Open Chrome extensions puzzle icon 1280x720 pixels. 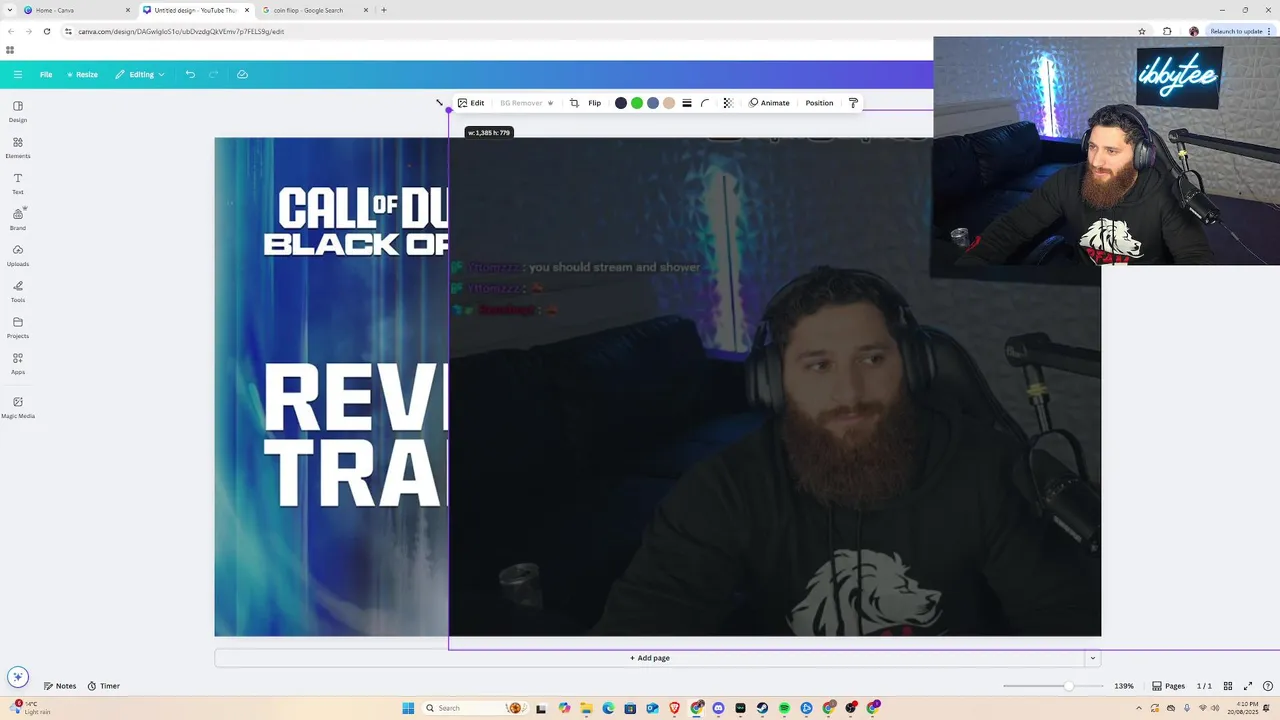1167,31
